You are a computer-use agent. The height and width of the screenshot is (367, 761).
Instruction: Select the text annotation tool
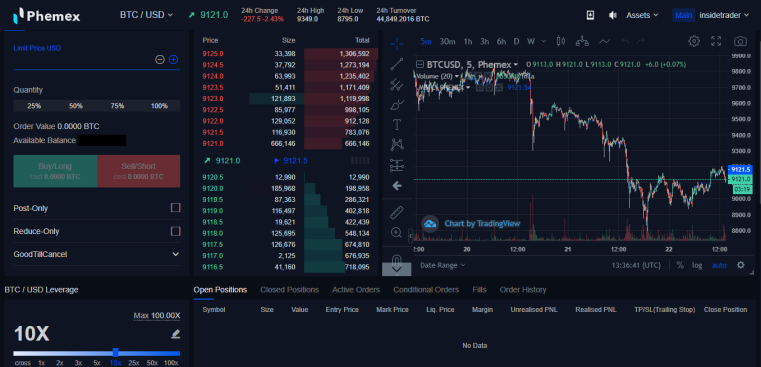(x=397, y=125)
